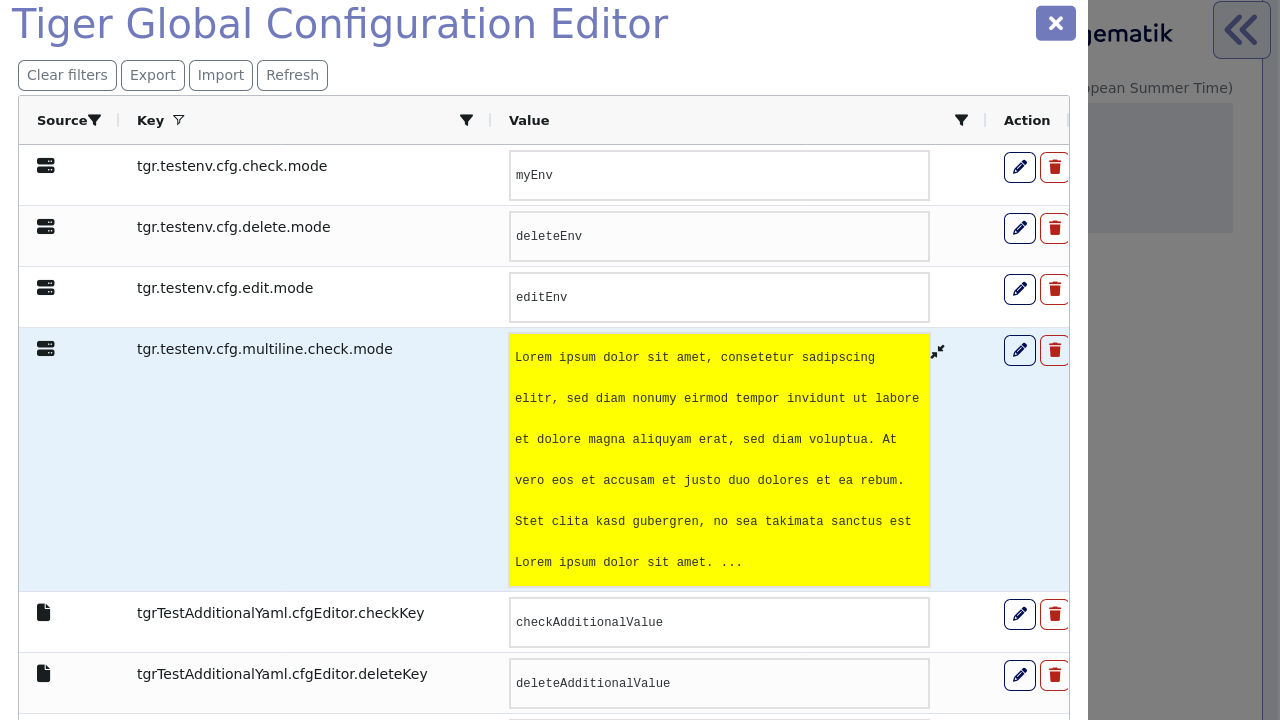Viewport: 1280px width, 720px height.
Task: Select key tgrTestAdditionalYaml.cfgEditor.checkKey
Action: point(281,613)
